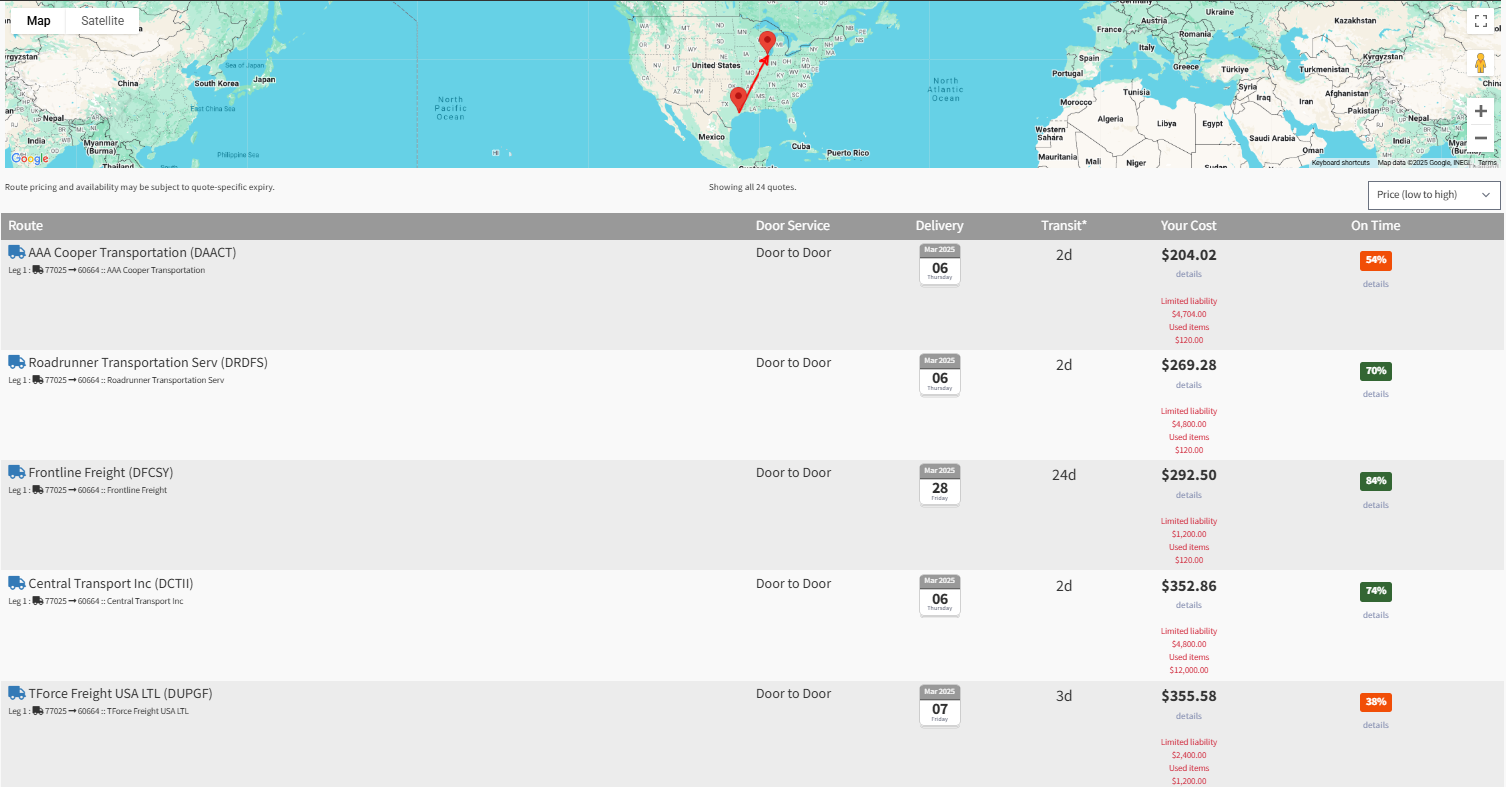The width and height of the screenshot is (1506, 787).
Task: Zoom in on the map
Action: 1481,111
